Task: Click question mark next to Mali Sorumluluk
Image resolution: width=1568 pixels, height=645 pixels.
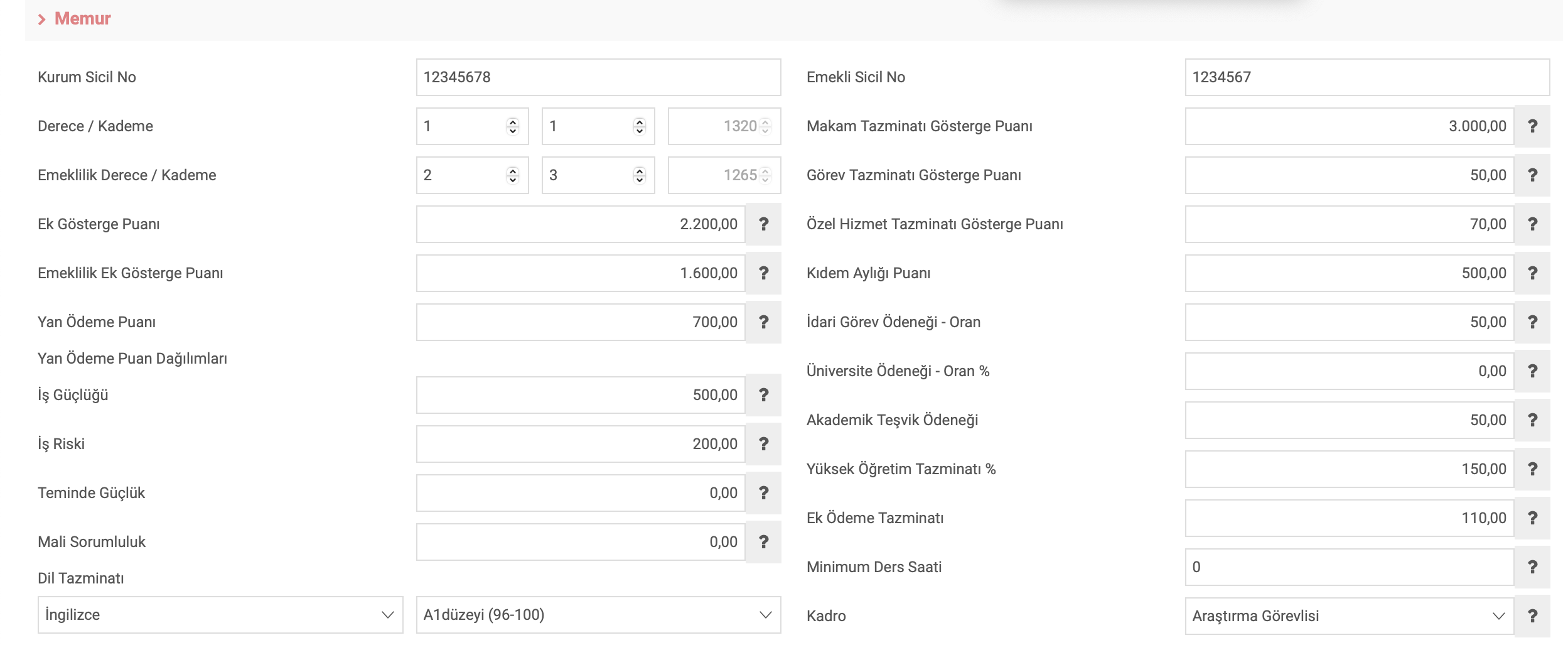Action: (763, 542)
